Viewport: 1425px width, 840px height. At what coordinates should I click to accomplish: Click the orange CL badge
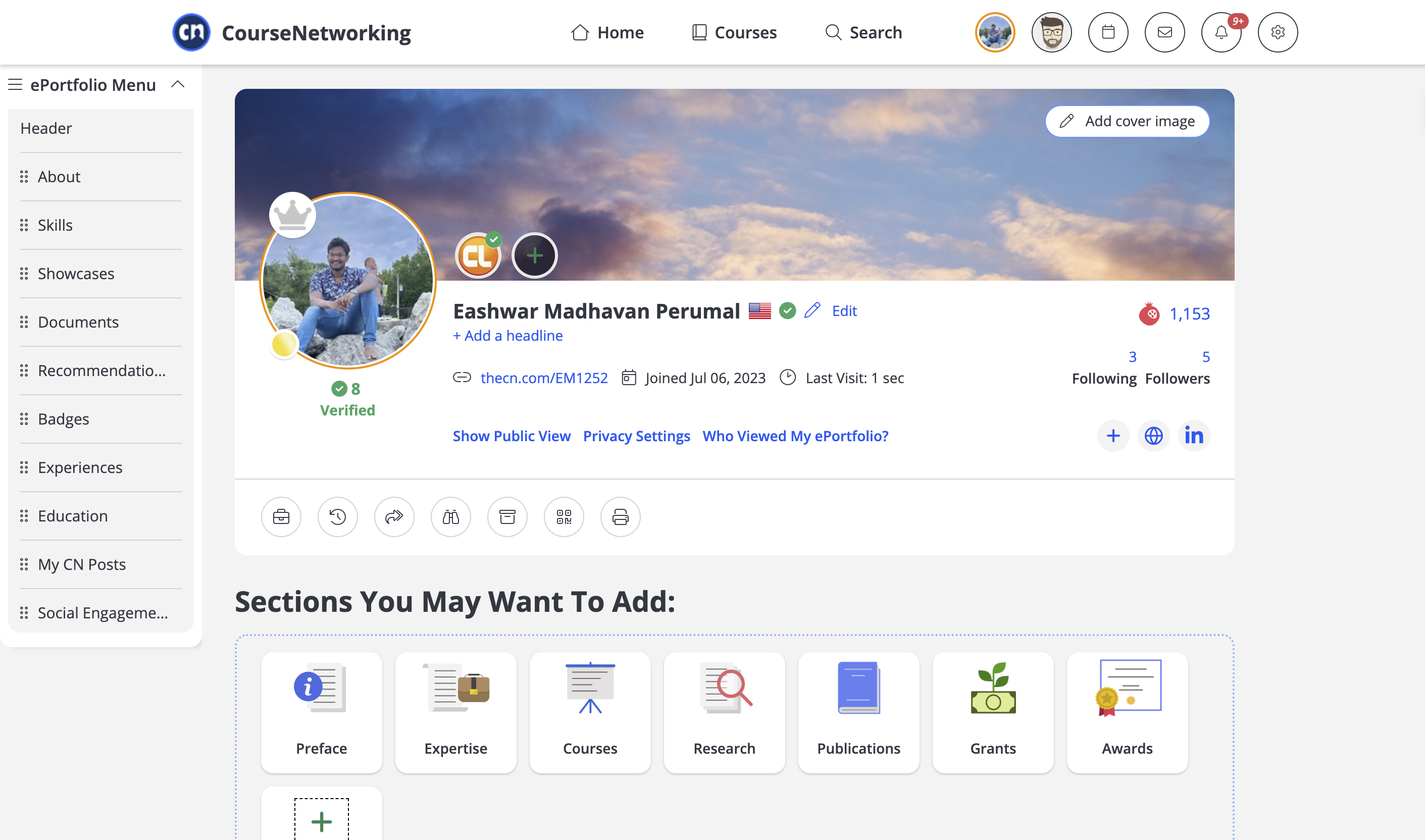[x=478, y=255]
